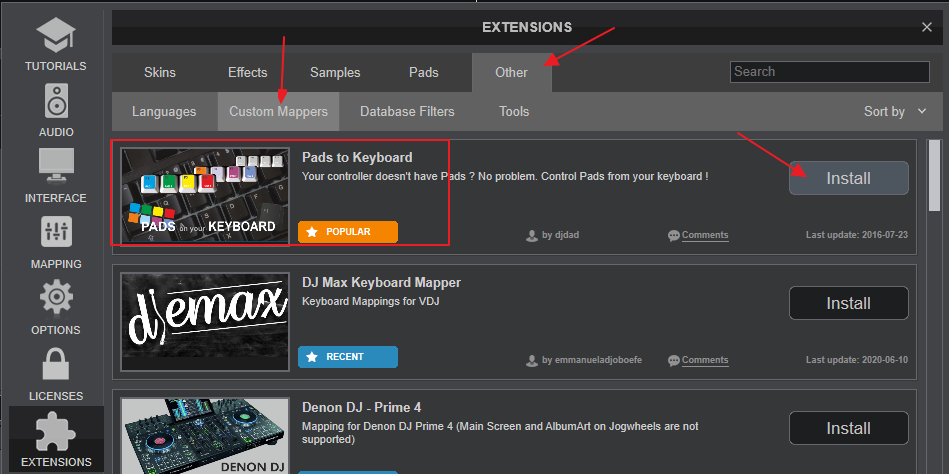
Task: Install the Pads to Keyboard extension
Action: [849, 178]
